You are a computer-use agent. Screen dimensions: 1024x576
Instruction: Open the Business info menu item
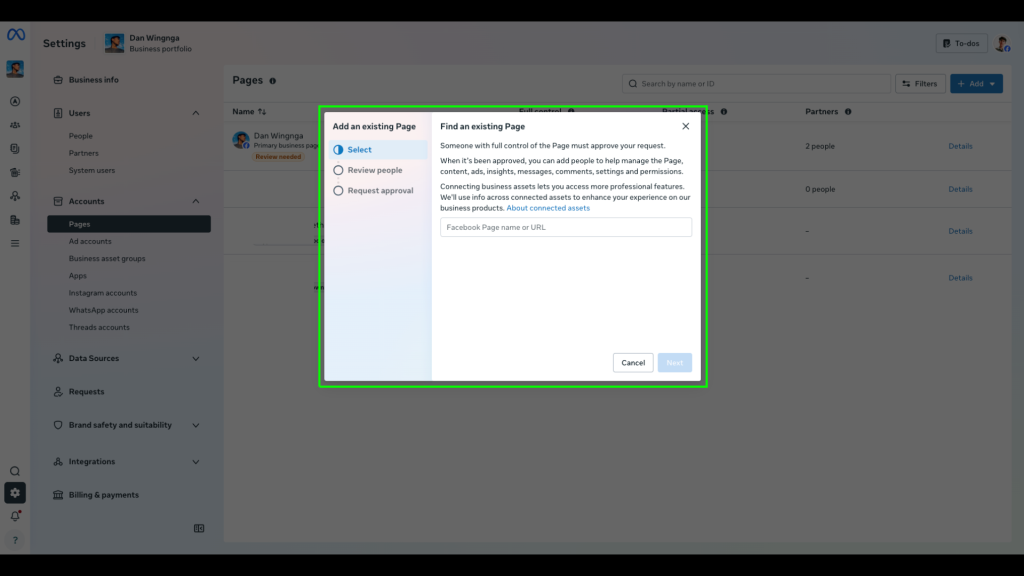tap(93, 80)
